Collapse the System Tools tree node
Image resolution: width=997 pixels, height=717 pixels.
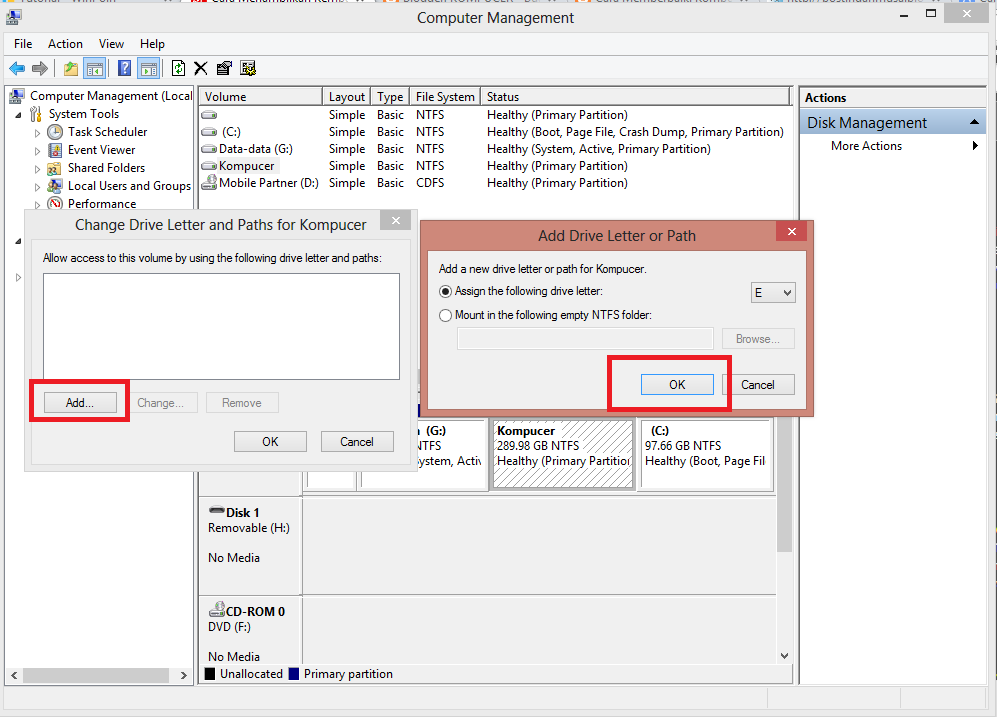[x=18, y=115]
